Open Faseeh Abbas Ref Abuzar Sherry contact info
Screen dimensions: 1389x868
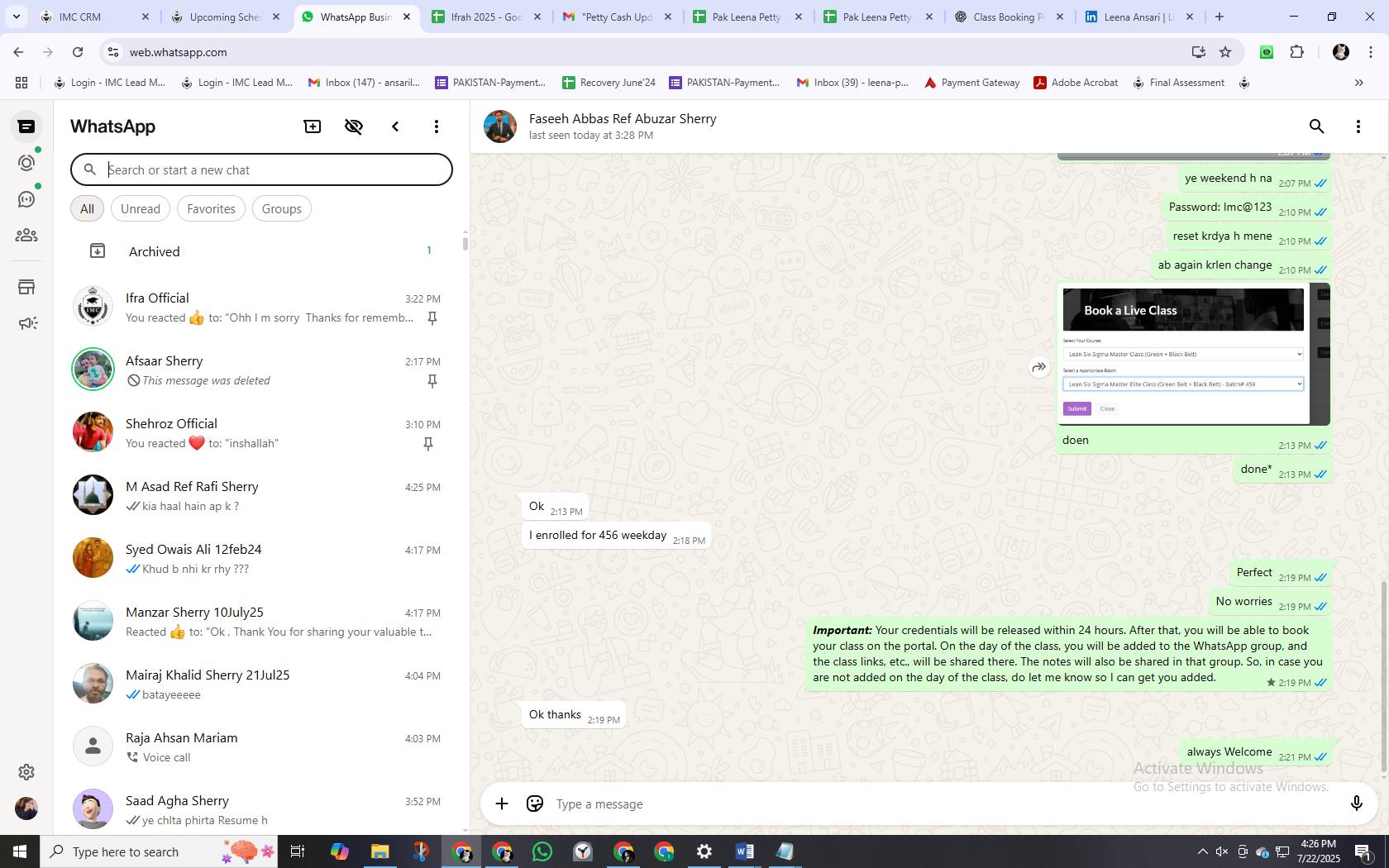coord(623,119)
